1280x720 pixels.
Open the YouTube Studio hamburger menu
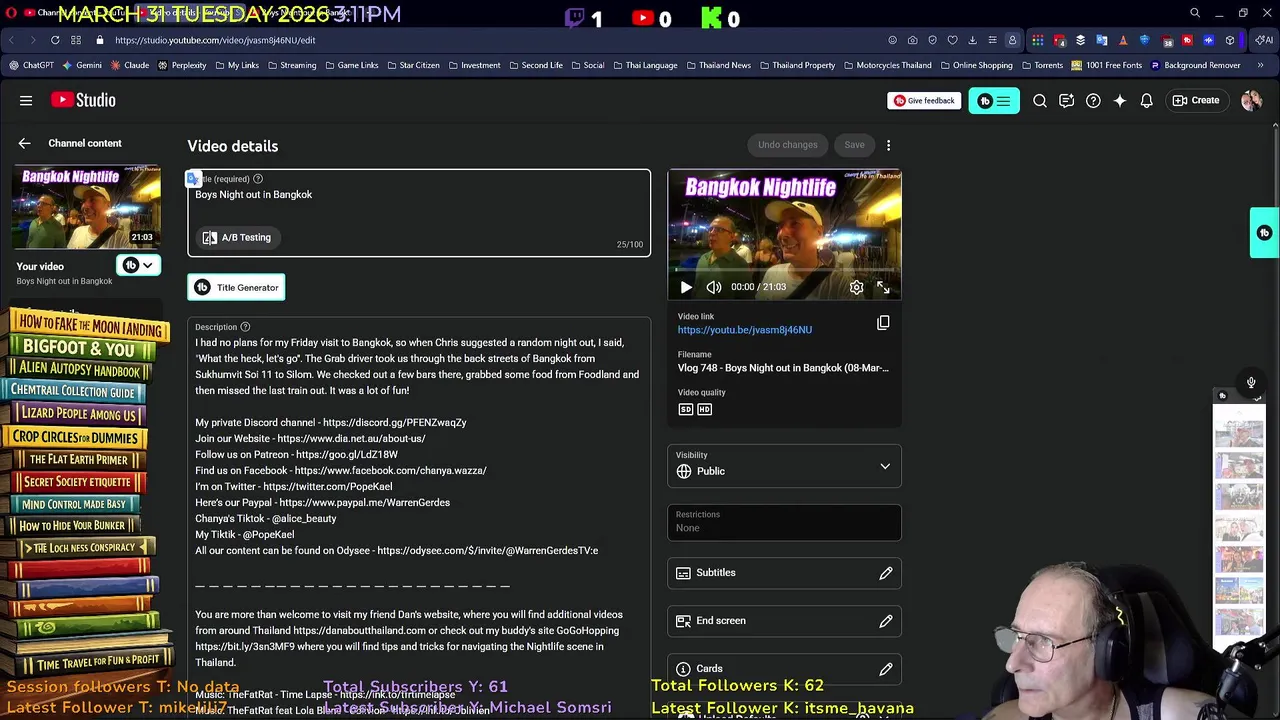26,100
